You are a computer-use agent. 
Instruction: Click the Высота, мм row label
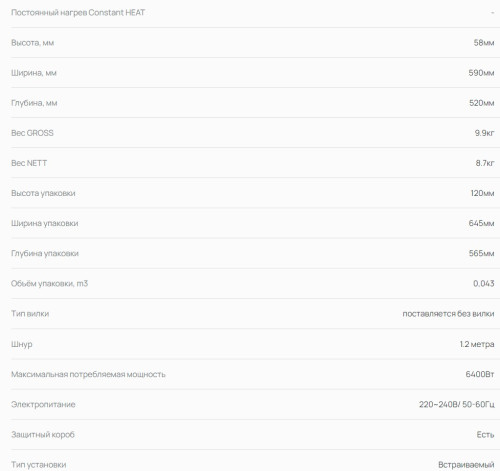click(x=32, y=43)
